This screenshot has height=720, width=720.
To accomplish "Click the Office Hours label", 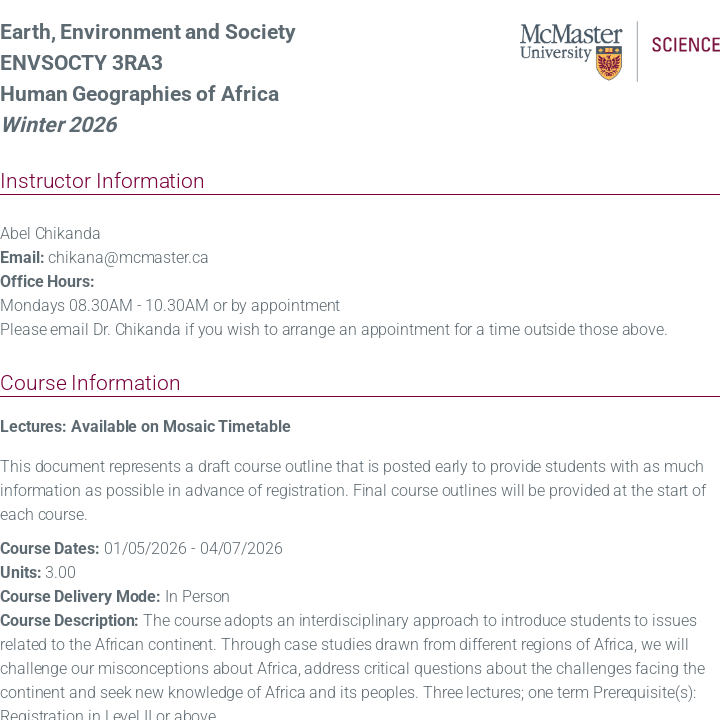I will tap(47, 281).
